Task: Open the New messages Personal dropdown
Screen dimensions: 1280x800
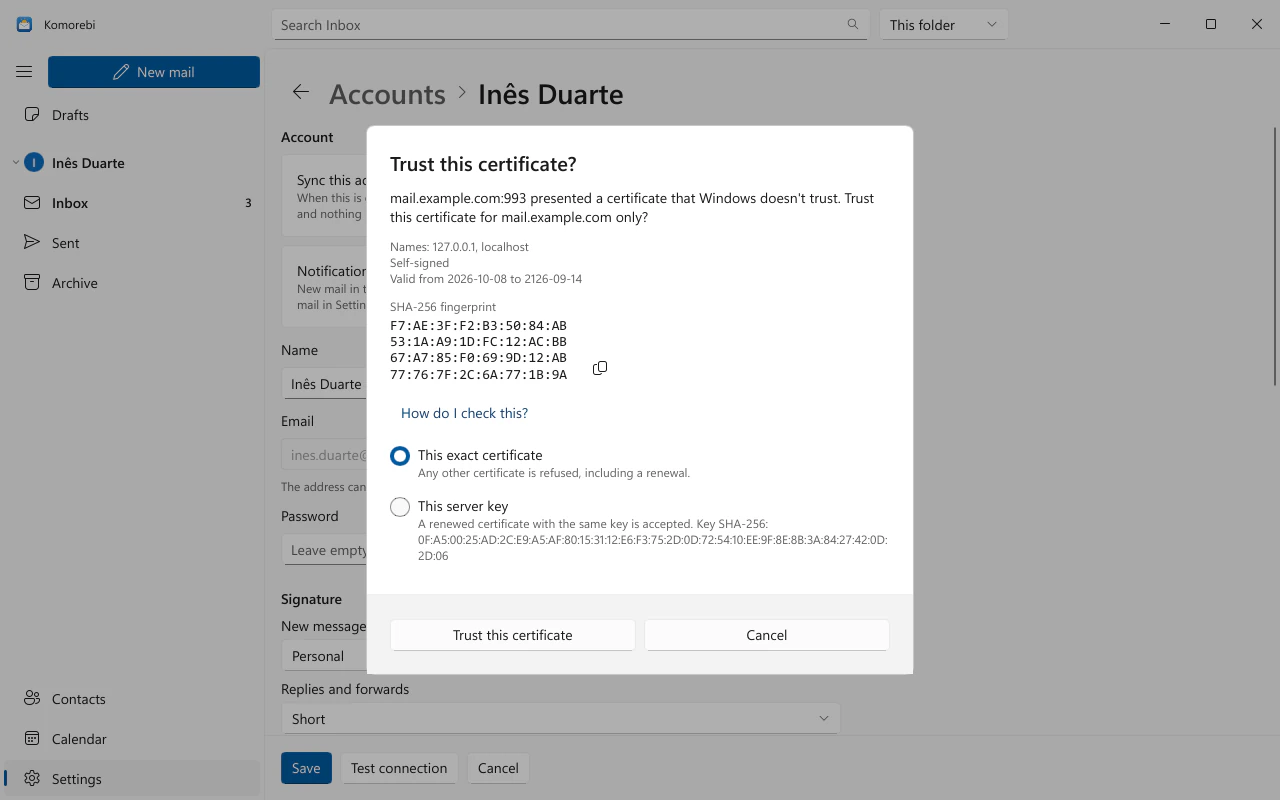Action: 324,656
